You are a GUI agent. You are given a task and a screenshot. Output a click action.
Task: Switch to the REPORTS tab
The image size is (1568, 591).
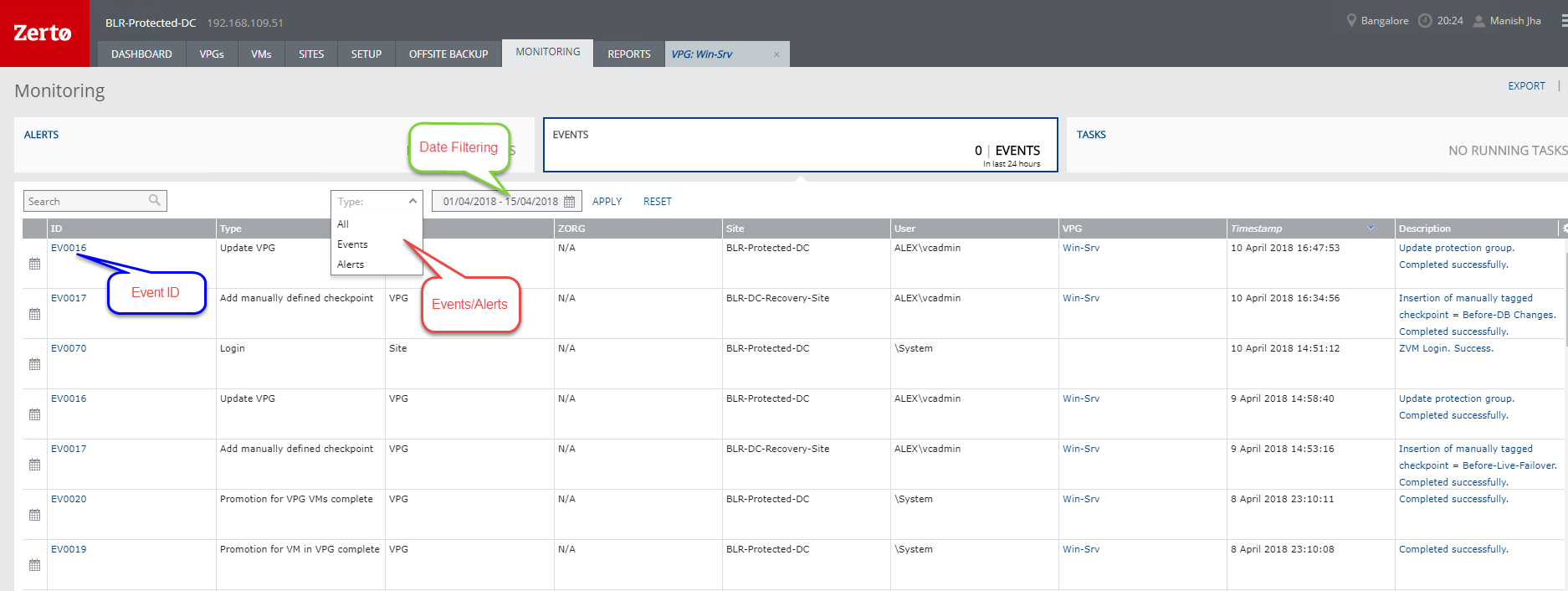tap(628, 54)
